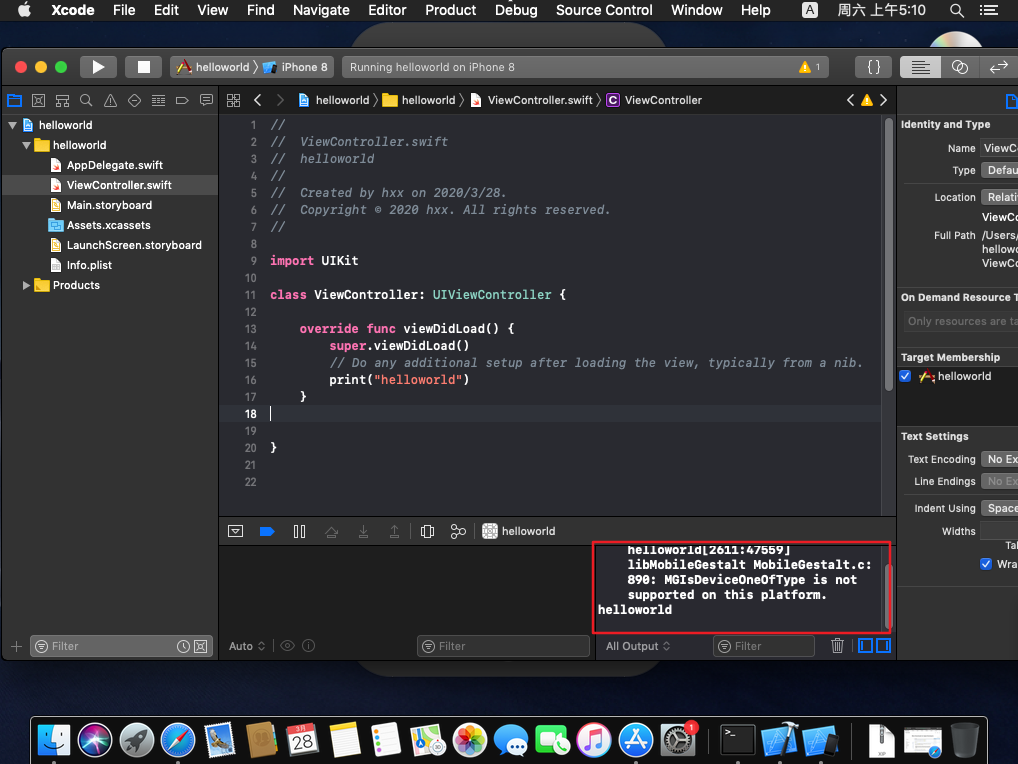Open the Project navigator folder icon
This screenshot has width=1018, height=764.
(x=14, y=100)
